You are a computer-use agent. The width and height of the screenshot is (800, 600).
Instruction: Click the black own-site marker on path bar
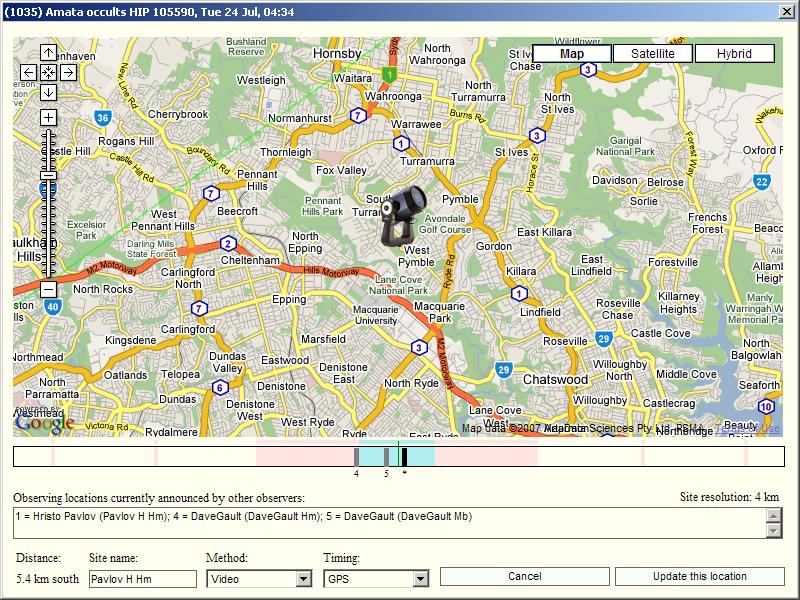(405, 457)
